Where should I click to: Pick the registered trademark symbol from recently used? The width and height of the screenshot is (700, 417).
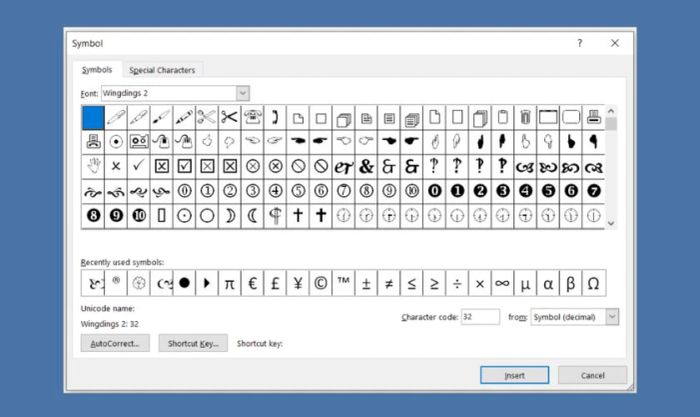click(116, 283)
